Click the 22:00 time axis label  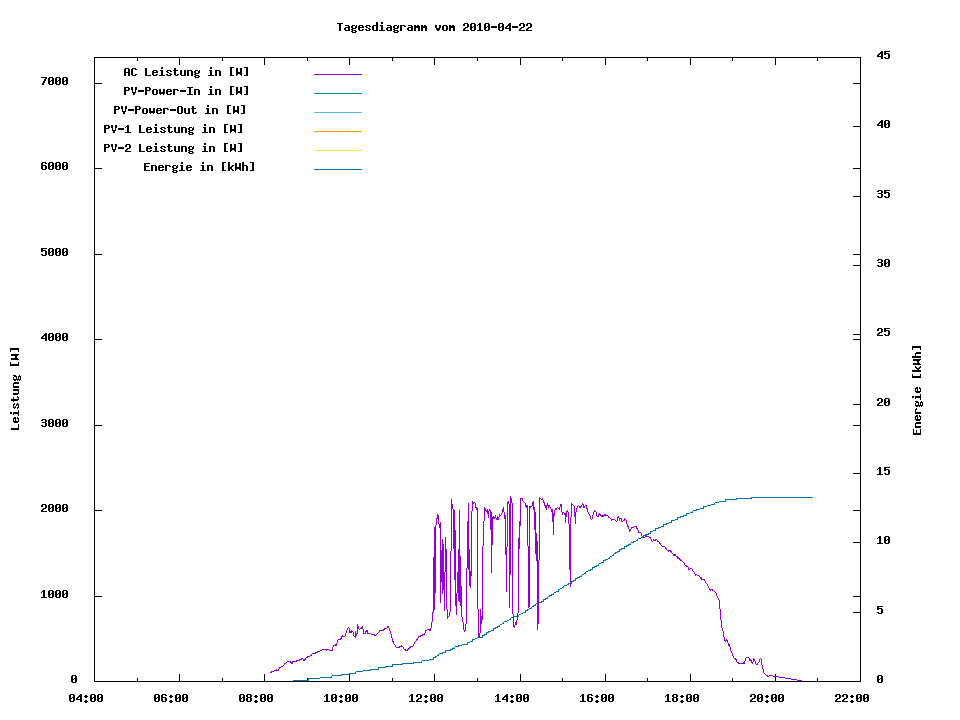(x=851, y=698)
